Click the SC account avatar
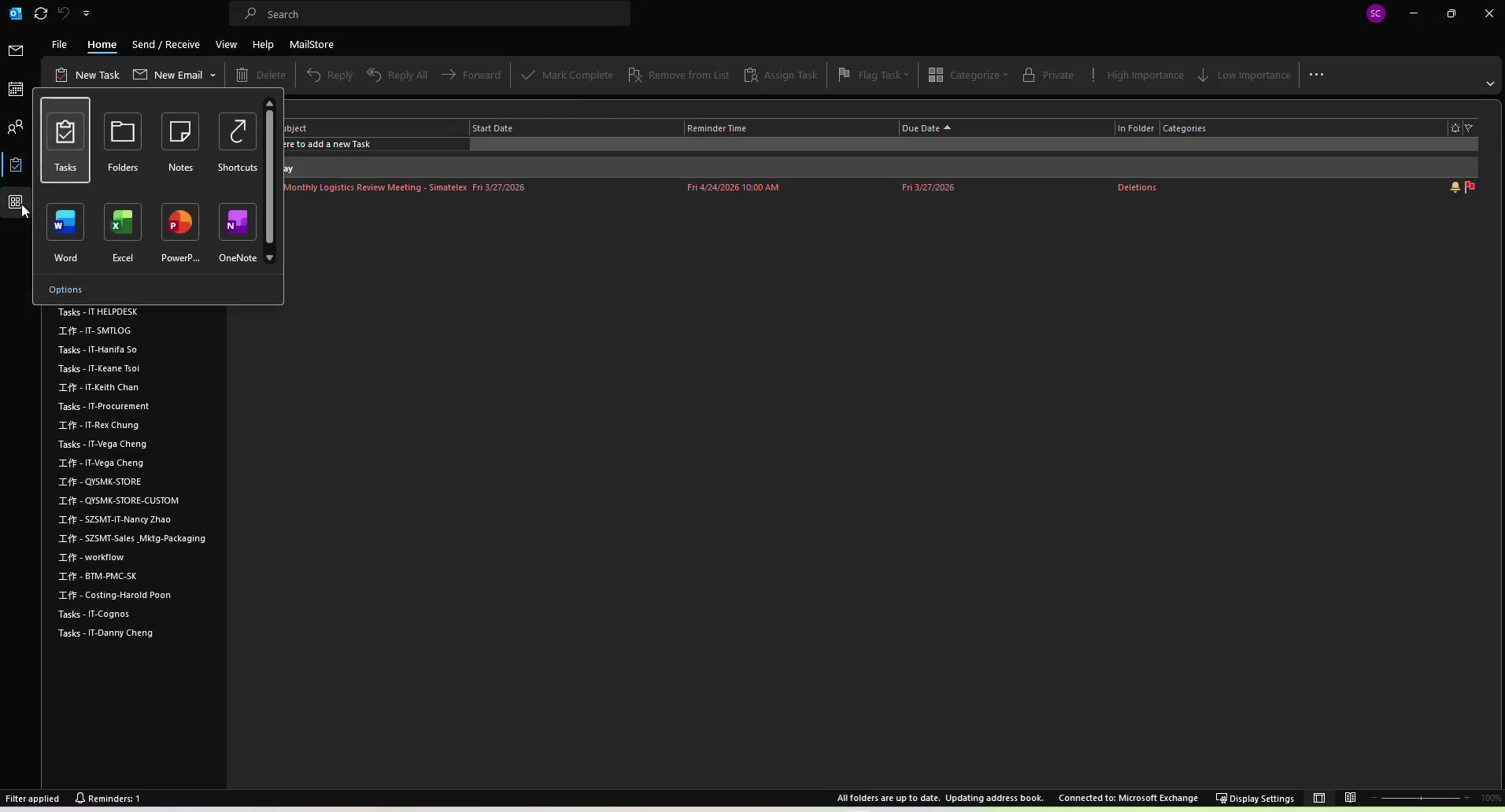This screenshot has height=812, width=1505. [x=1376, y=13]
